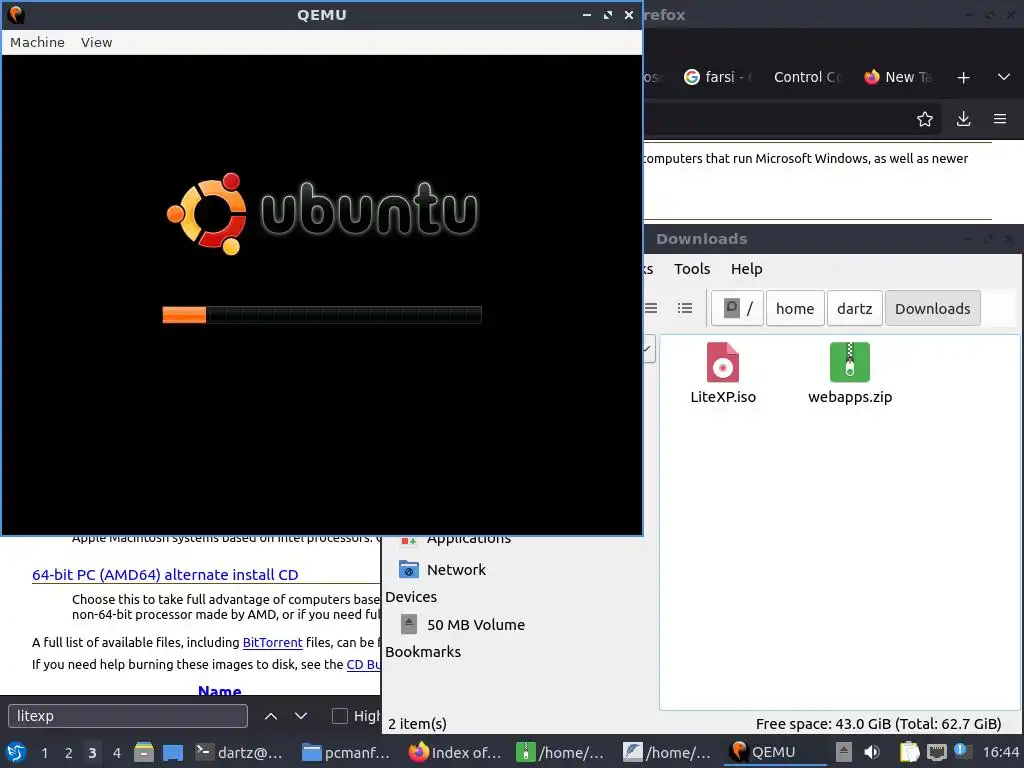Open the Firefox hamburger application menu

point(1000,119)
